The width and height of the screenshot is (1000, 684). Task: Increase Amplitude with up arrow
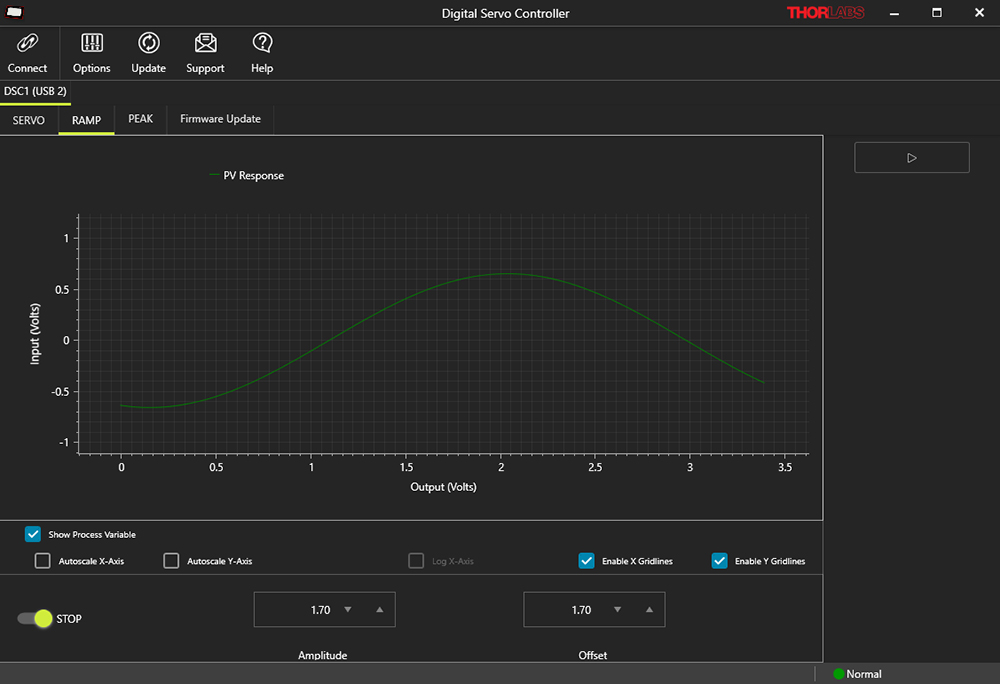(379, 609)
